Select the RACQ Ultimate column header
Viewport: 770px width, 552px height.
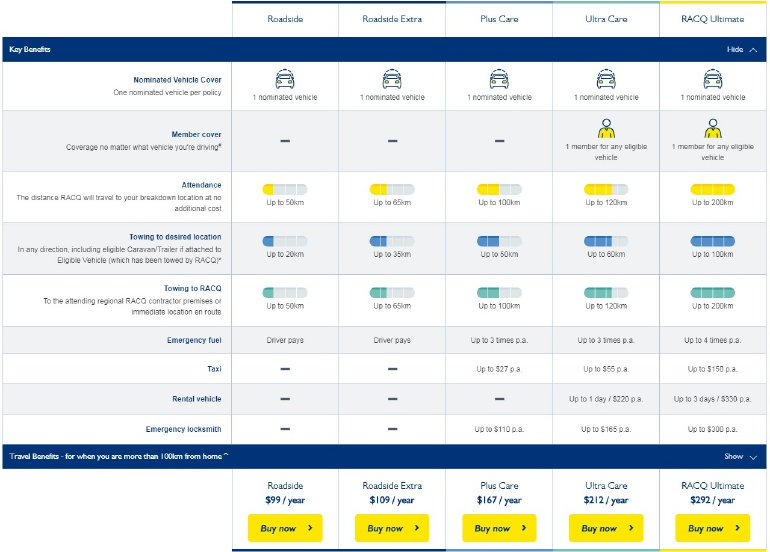point(713,19)
